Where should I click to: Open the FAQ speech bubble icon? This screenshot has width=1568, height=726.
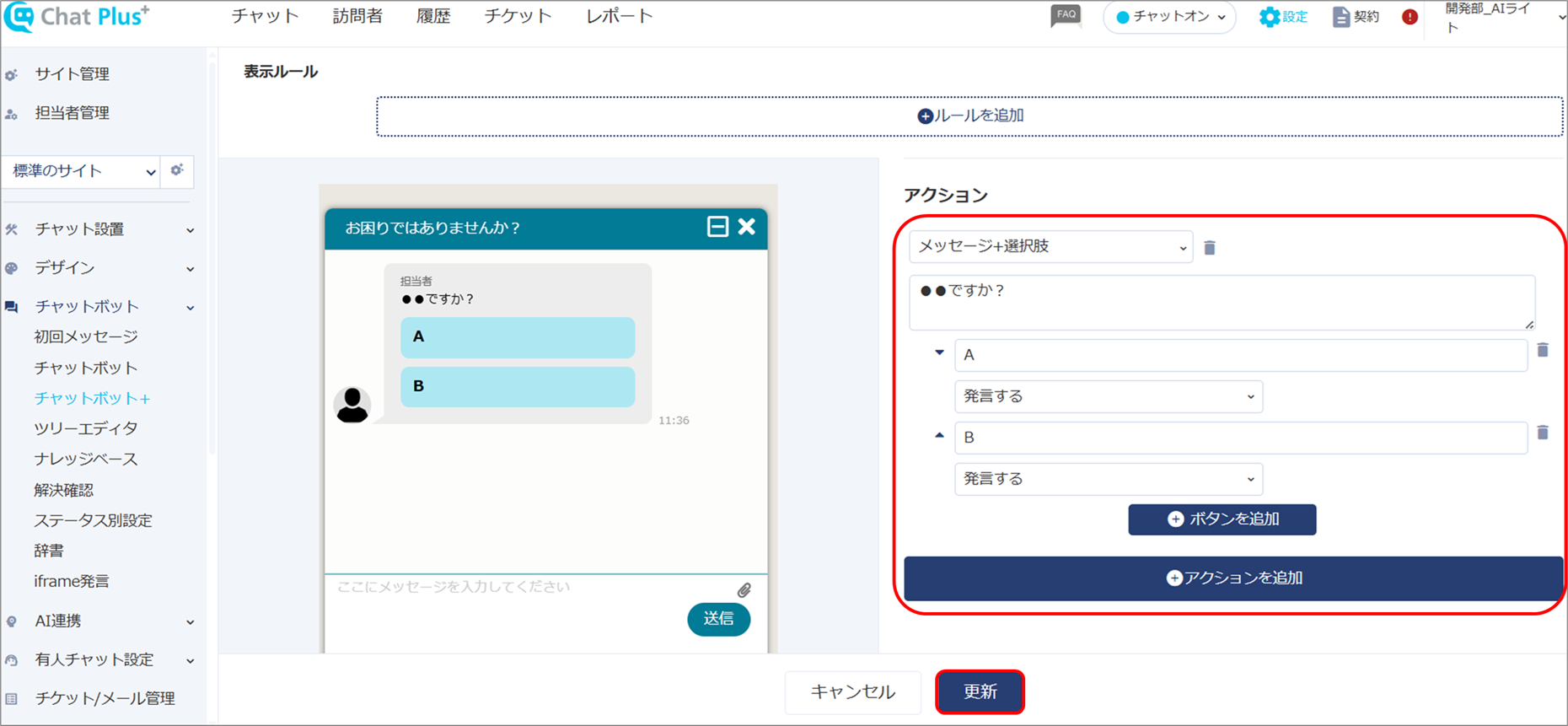pos(1066,16)
